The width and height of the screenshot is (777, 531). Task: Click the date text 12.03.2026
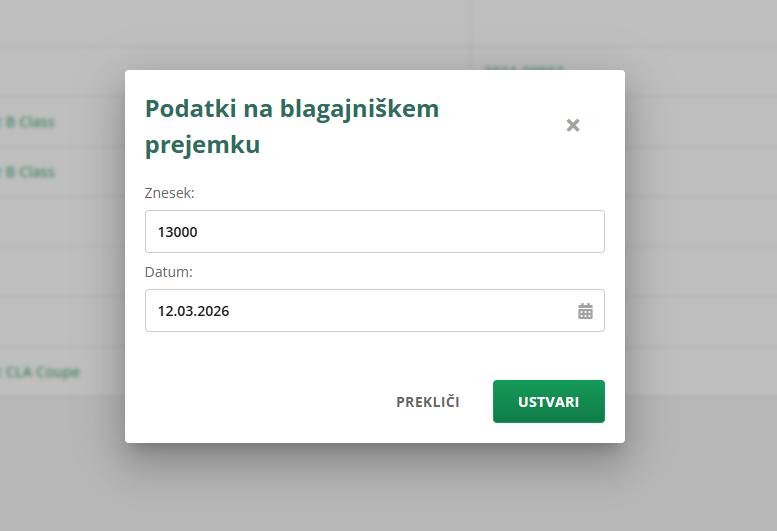click(x=194, y=311)
